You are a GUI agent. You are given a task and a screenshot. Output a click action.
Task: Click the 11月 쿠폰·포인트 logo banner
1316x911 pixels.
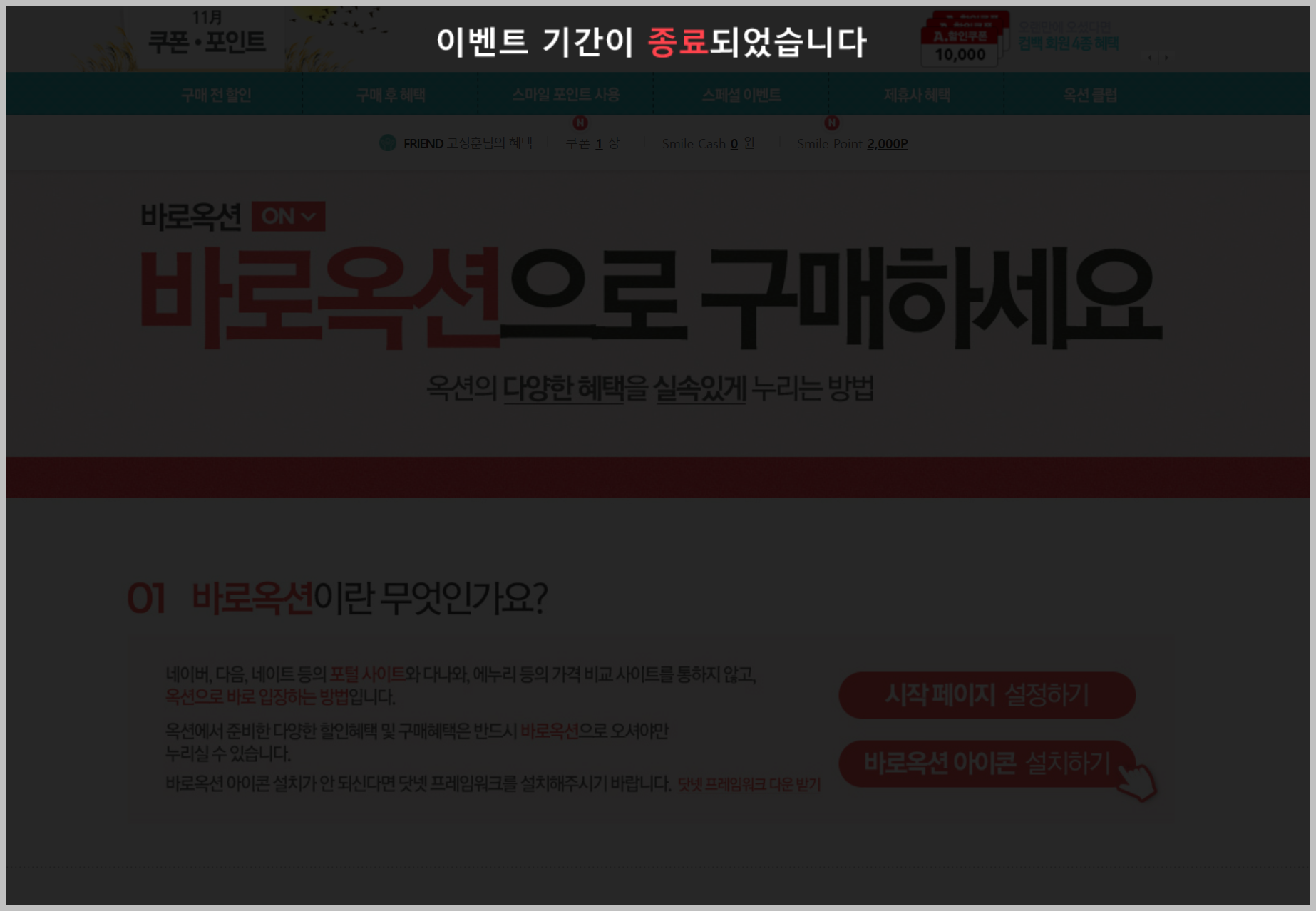(x=207, y=34)
